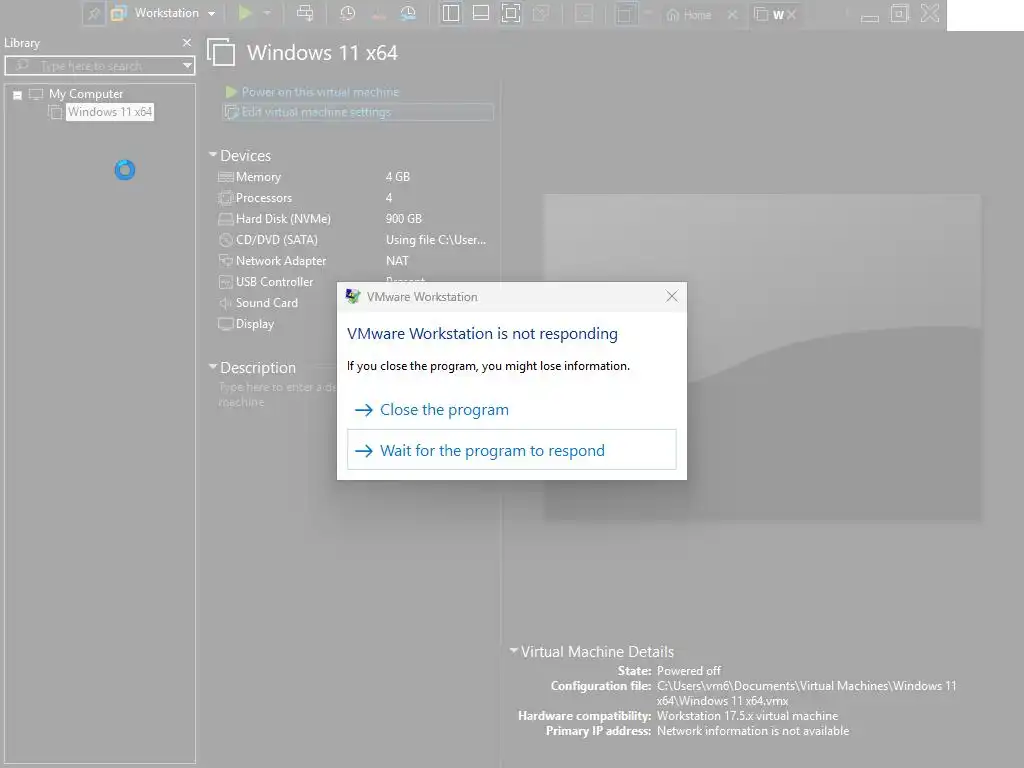Click Close the program in the dialog

(x=444, y=409)
